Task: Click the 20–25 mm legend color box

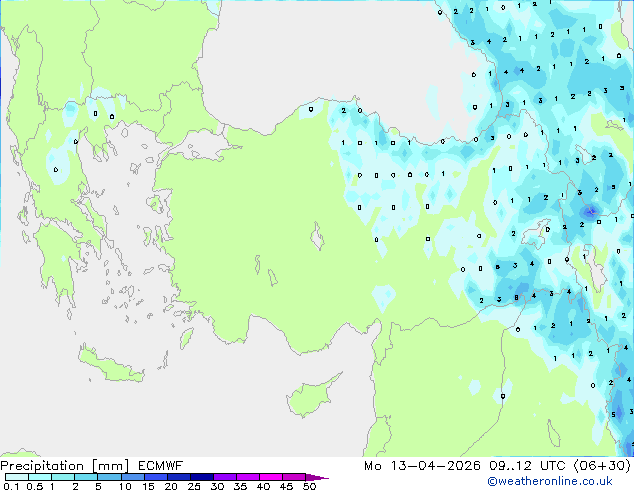Action: [178, 477]
